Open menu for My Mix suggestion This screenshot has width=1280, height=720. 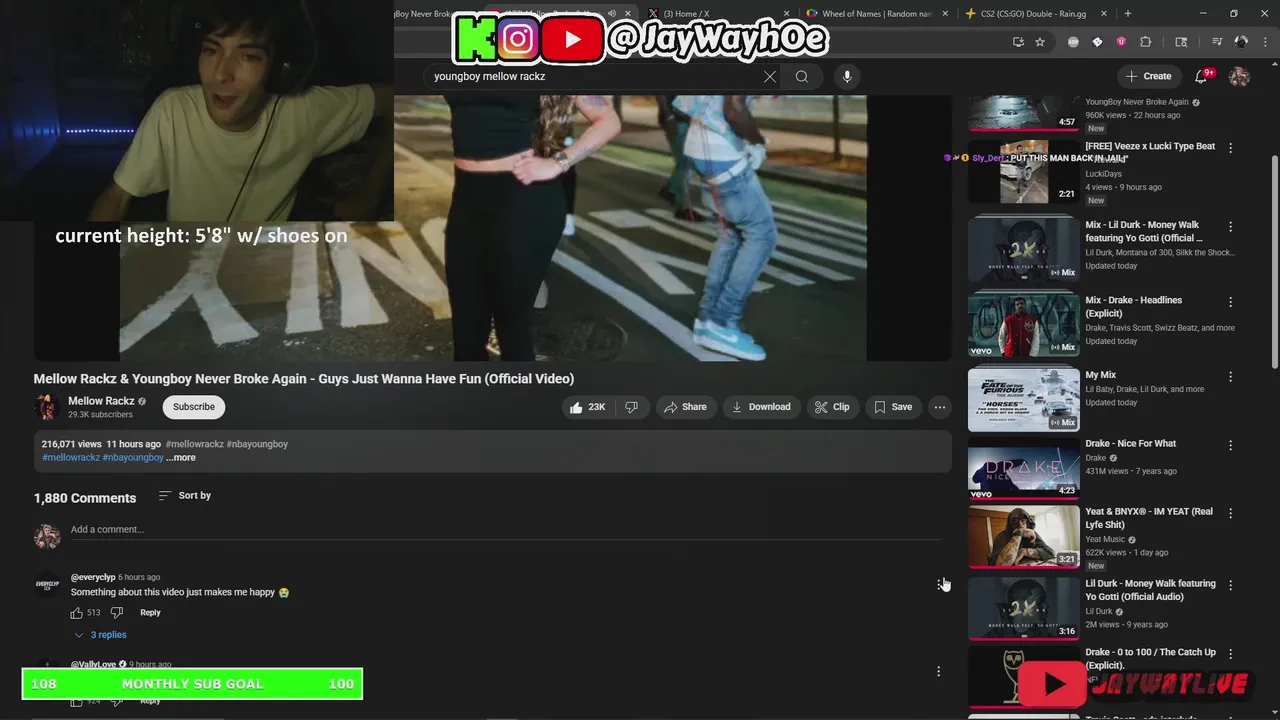(x=1231, y=376)
